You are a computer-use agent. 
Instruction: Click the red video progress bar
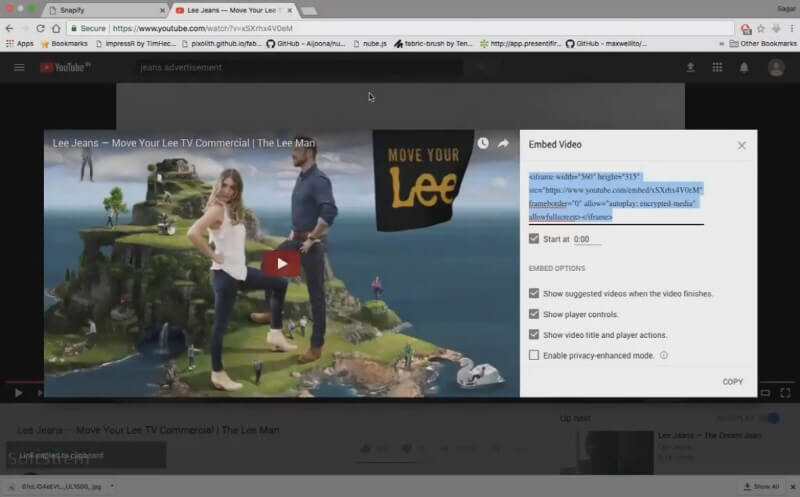coord(24,381)
